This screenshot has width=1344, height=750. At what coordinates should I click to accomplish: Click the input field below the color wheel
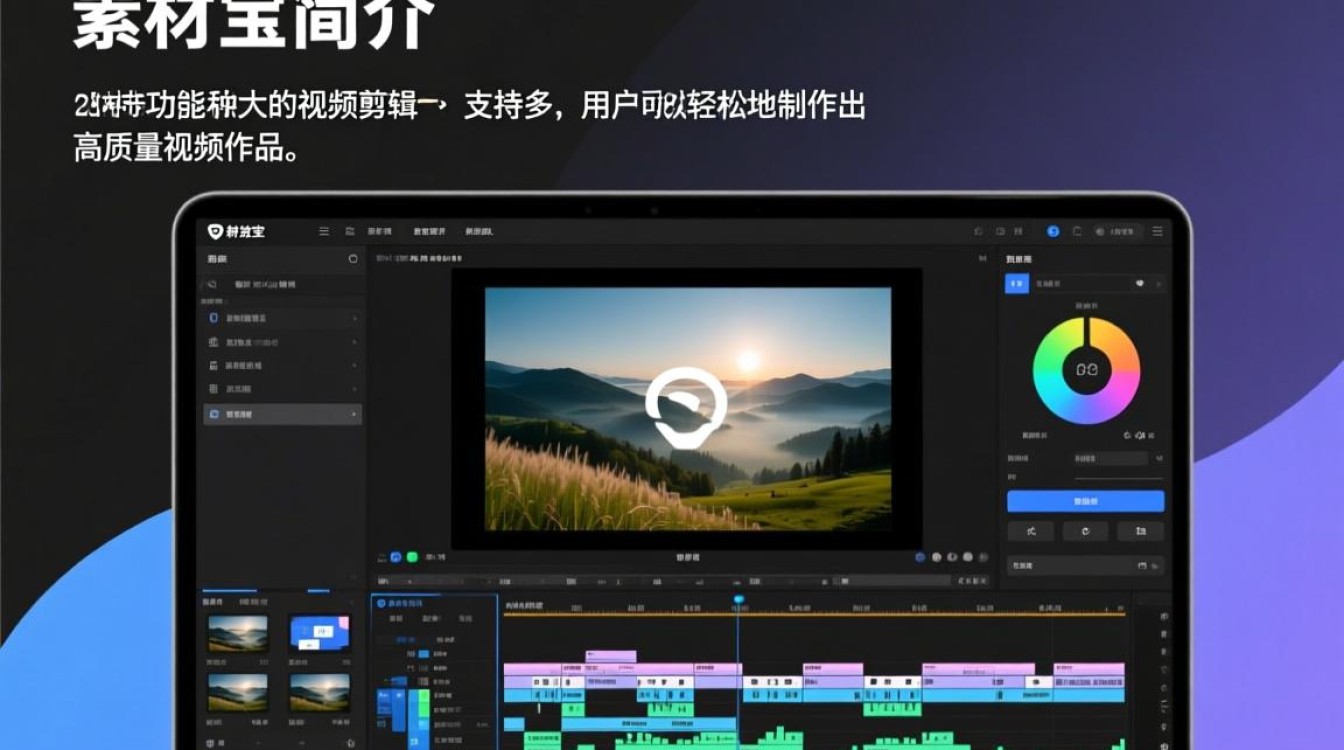click(x=1110, y=458)
